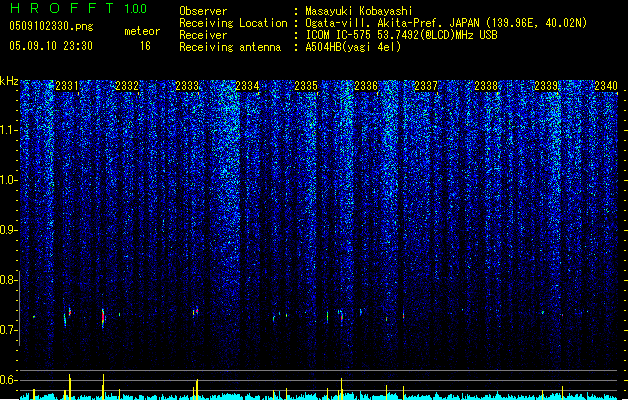
Task: Click the 2339 time marker
Action: pos(546,86)
